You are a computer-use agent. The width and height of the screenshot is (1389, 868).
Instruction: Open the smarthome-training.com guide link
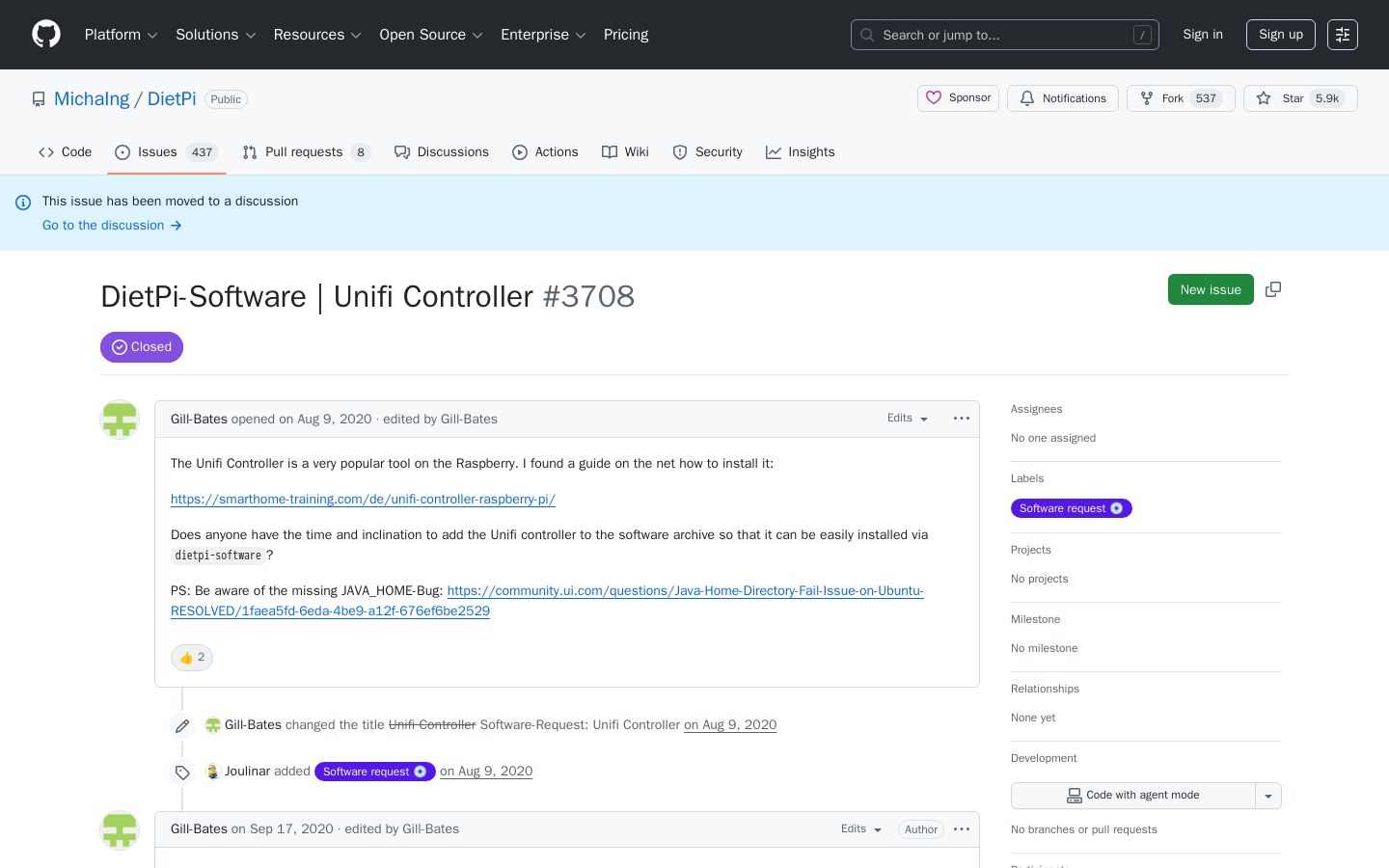[363, 500]
